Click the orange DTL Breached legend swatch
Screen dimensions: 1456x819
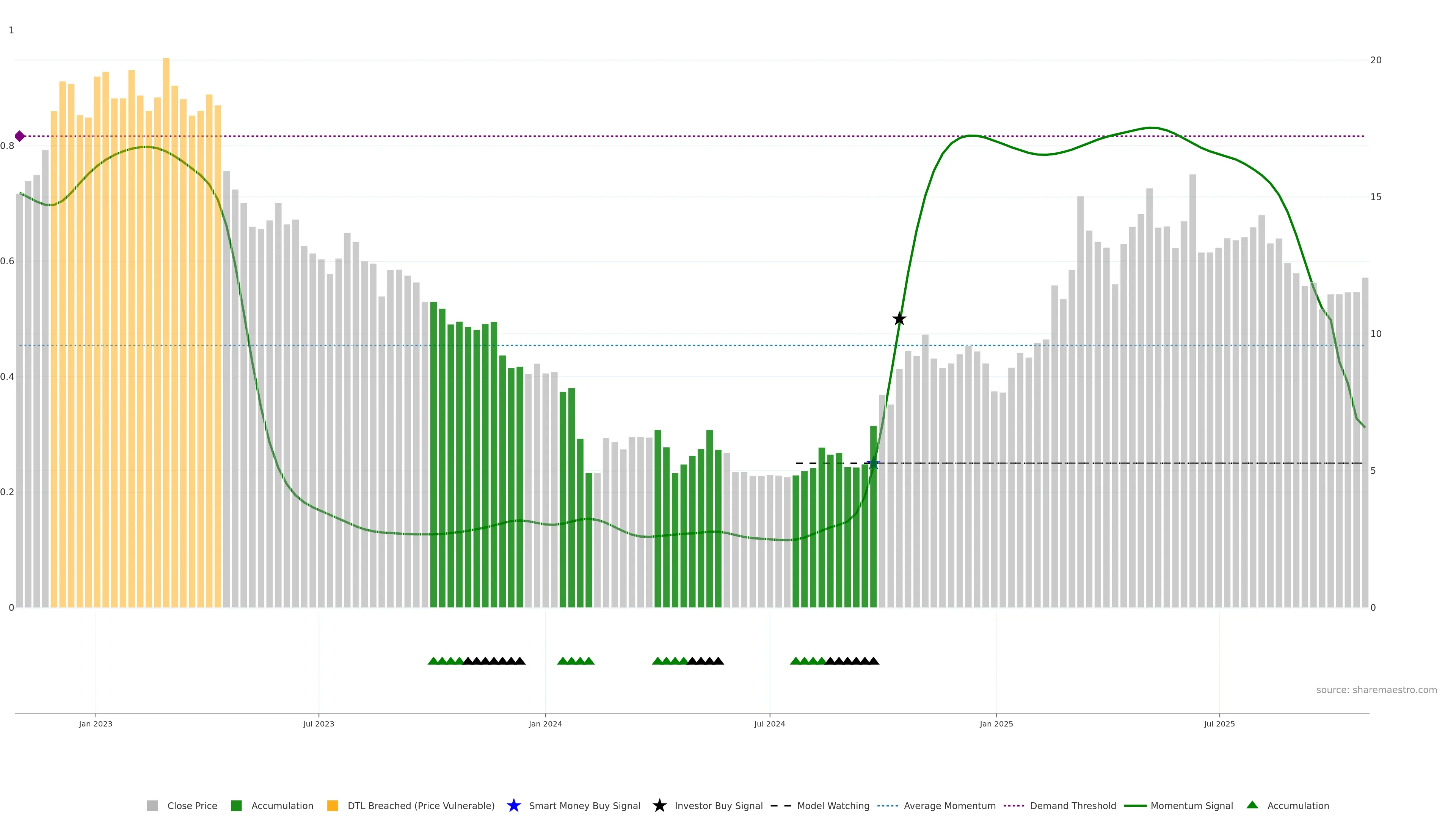click(x=333, y=805)
